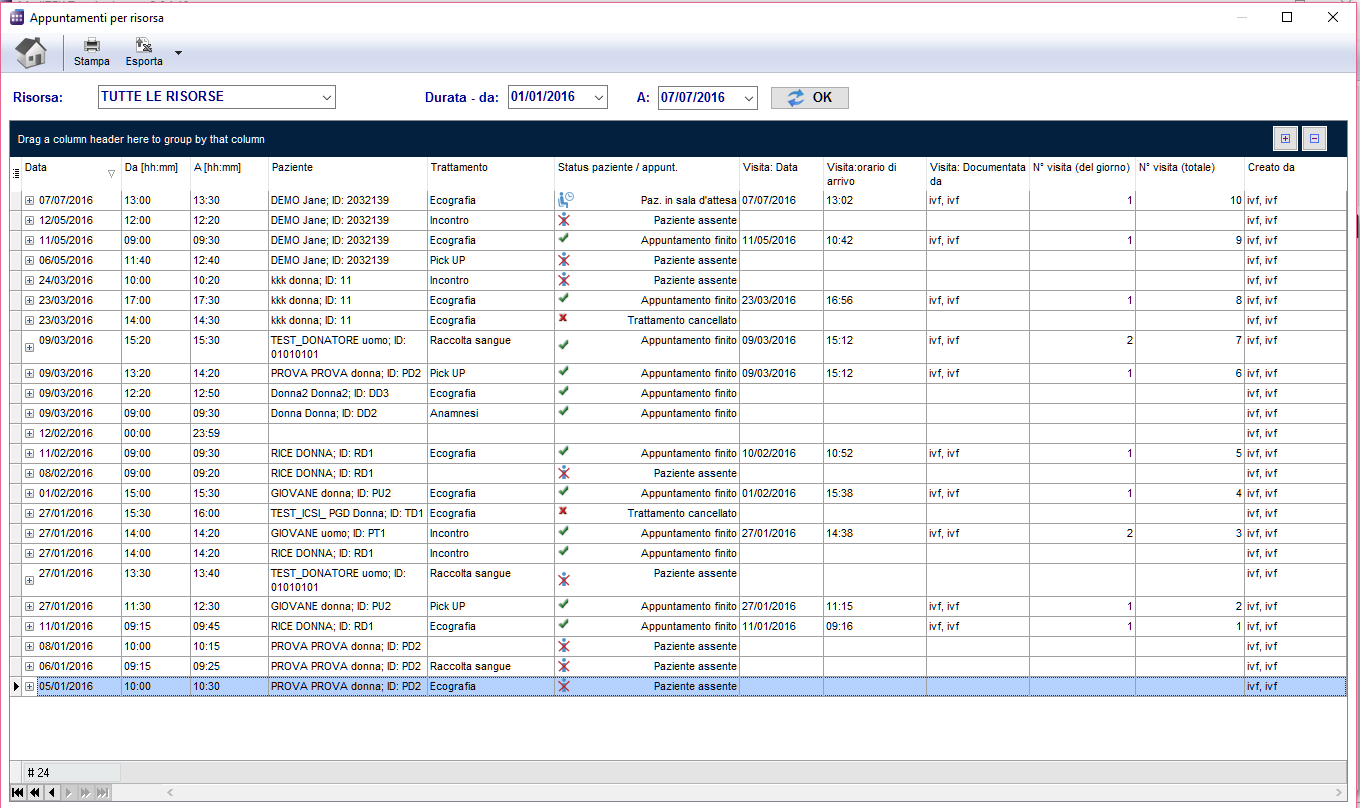Open the Risorsa combo box

[217, 97]
